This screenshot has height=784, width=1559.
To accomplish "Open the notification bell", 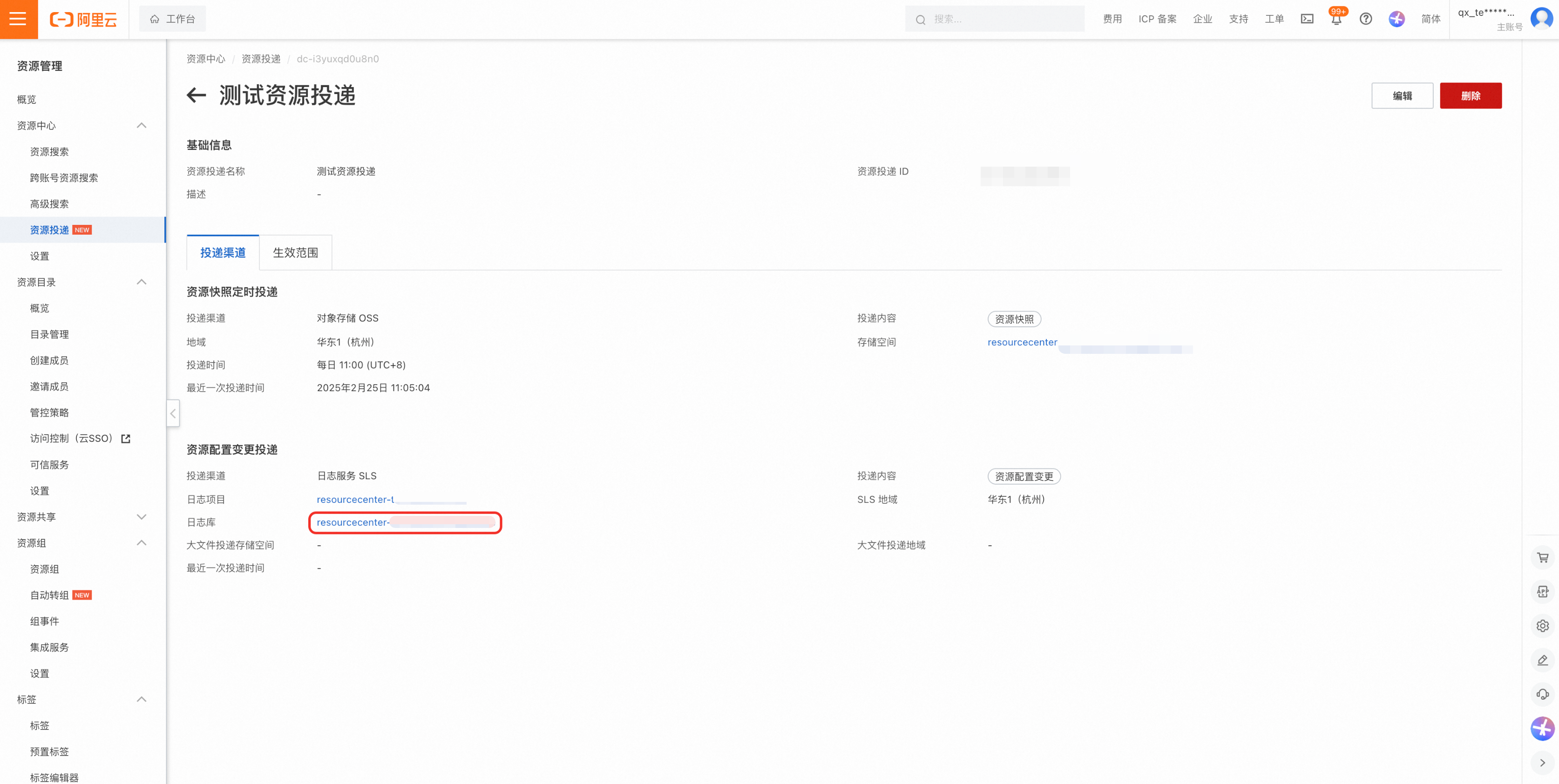I will click(x=1336, y=19).
